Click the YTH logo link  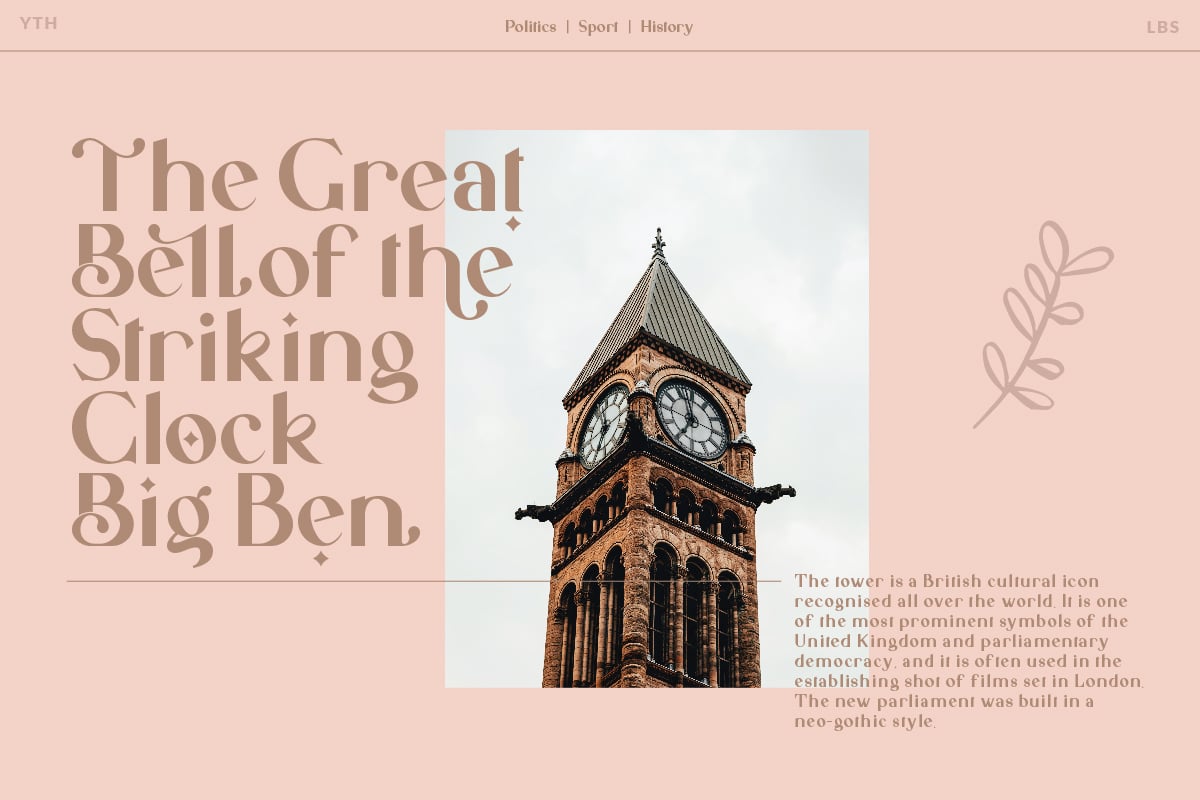pyautogui.click(x=39, y=24)
